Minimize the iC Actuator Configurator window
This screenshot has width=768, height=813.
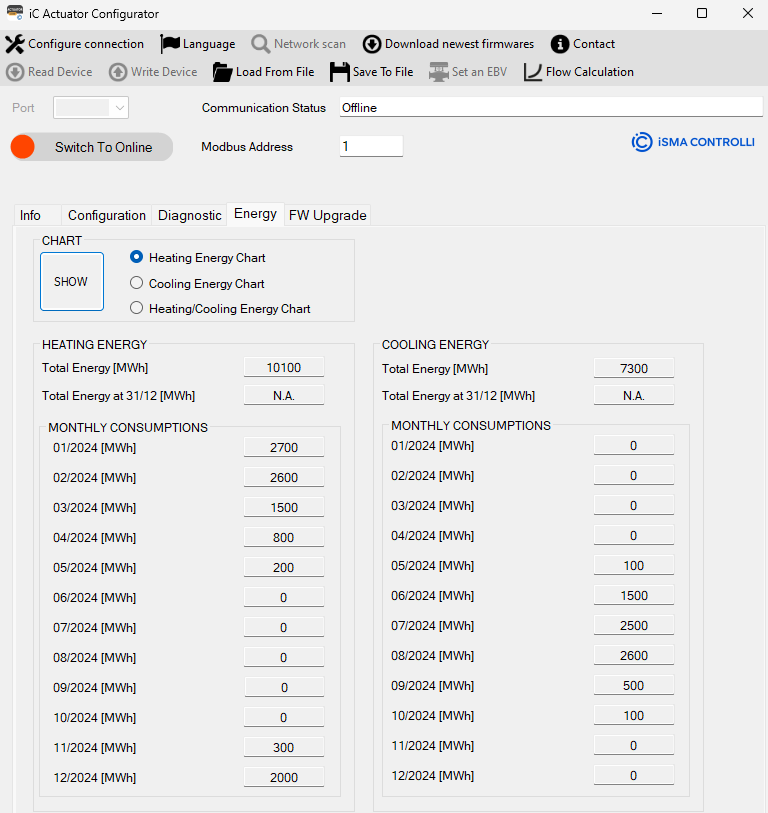(x=657, y=13)
